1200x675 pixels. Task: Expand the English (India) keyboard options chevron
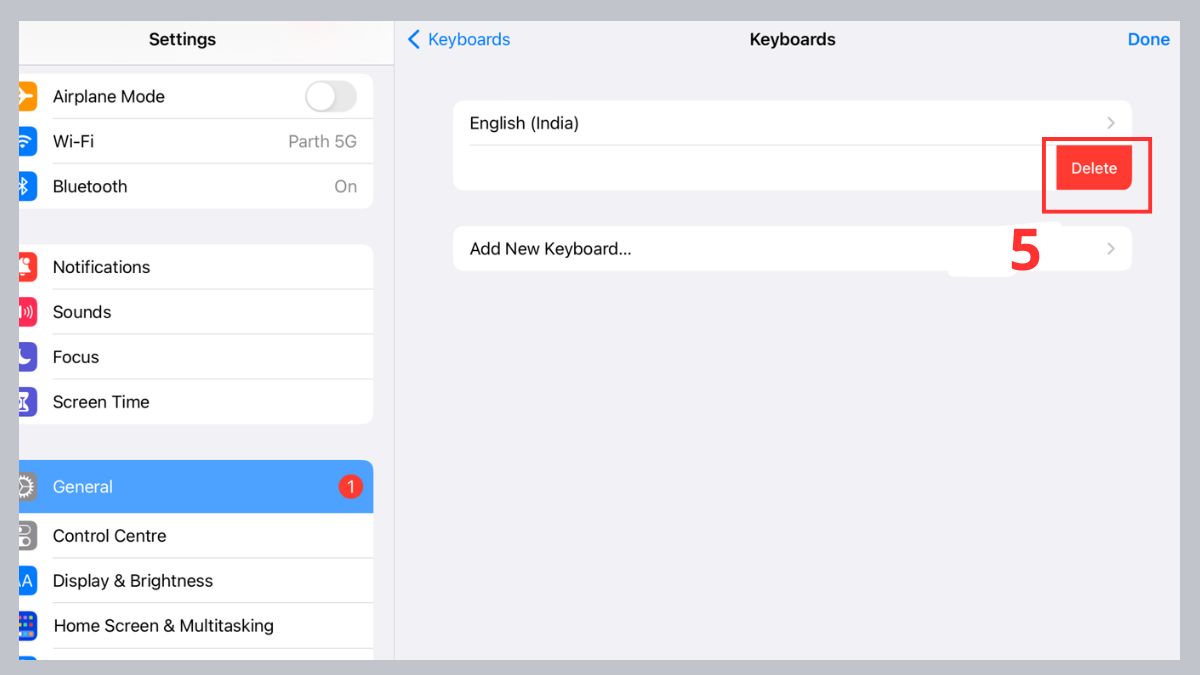[x=1110, y=123]
